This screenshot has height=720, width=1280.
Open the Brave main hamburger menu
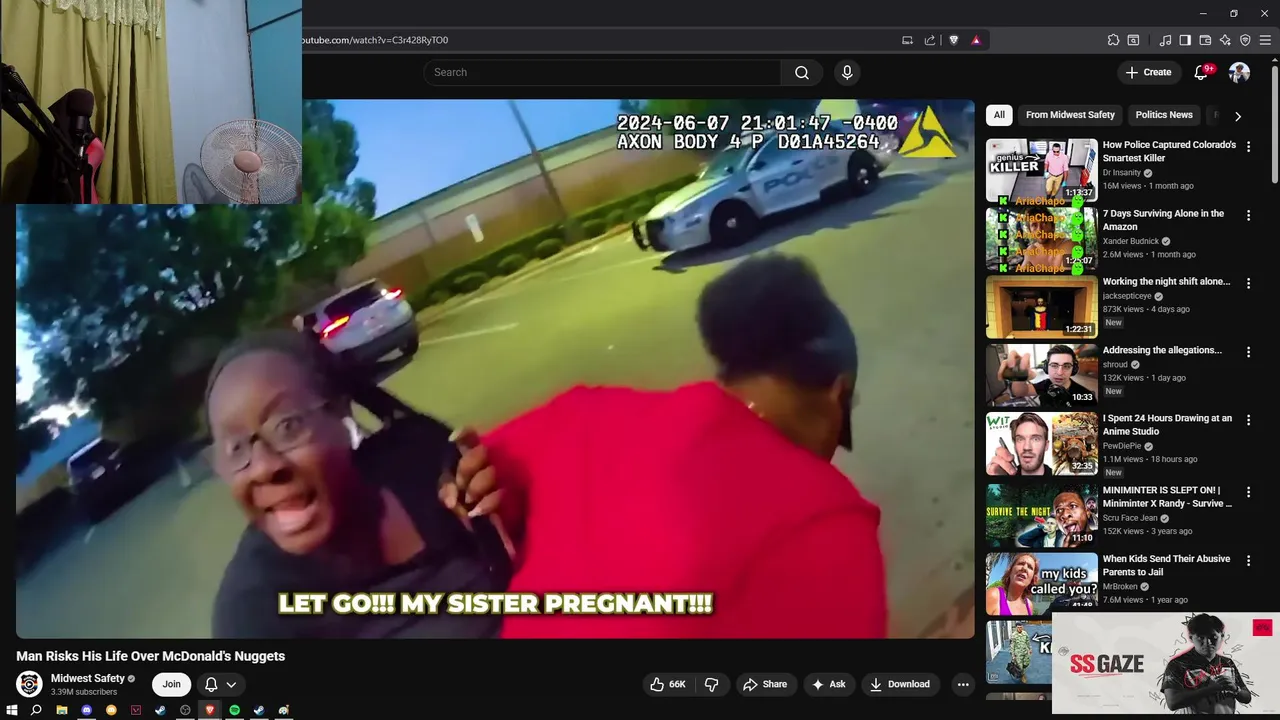click(1265, 40)
